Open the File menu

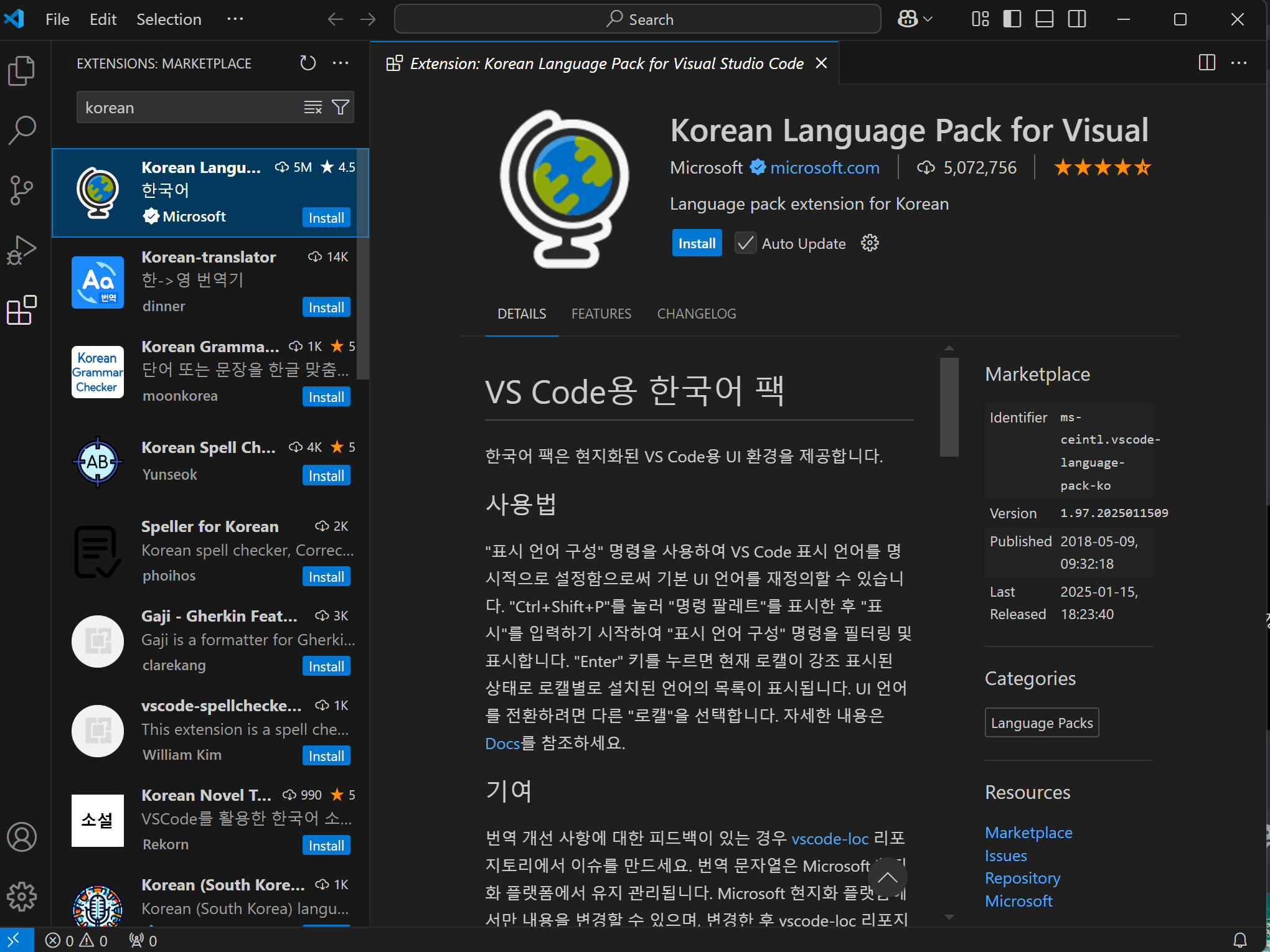pos(57,19)
